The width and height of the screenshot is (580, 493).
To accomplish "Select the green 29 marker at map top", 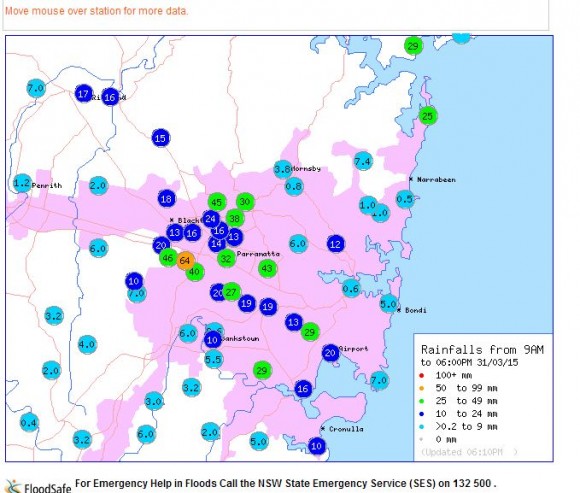I will [413, 46].
